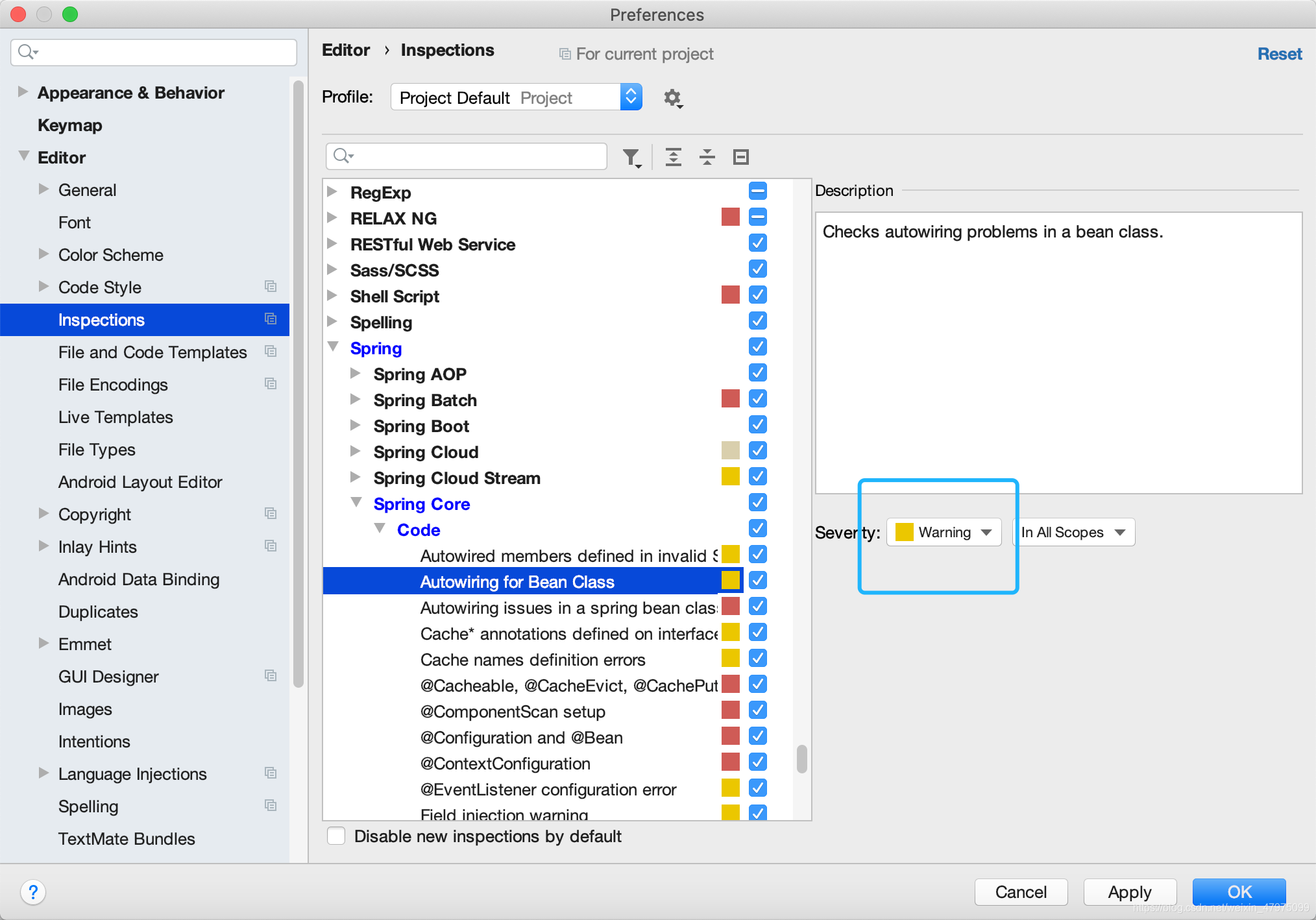Uncheck the @ComponentScan setup checkbox
Screen dimensions: 1316x920
[x=758, y=710]
